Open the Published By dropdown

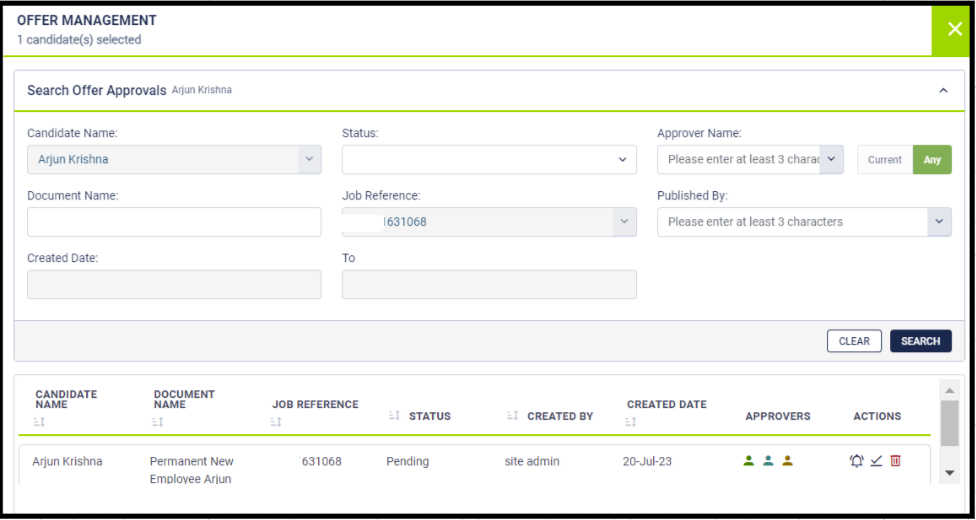(804, 222)
